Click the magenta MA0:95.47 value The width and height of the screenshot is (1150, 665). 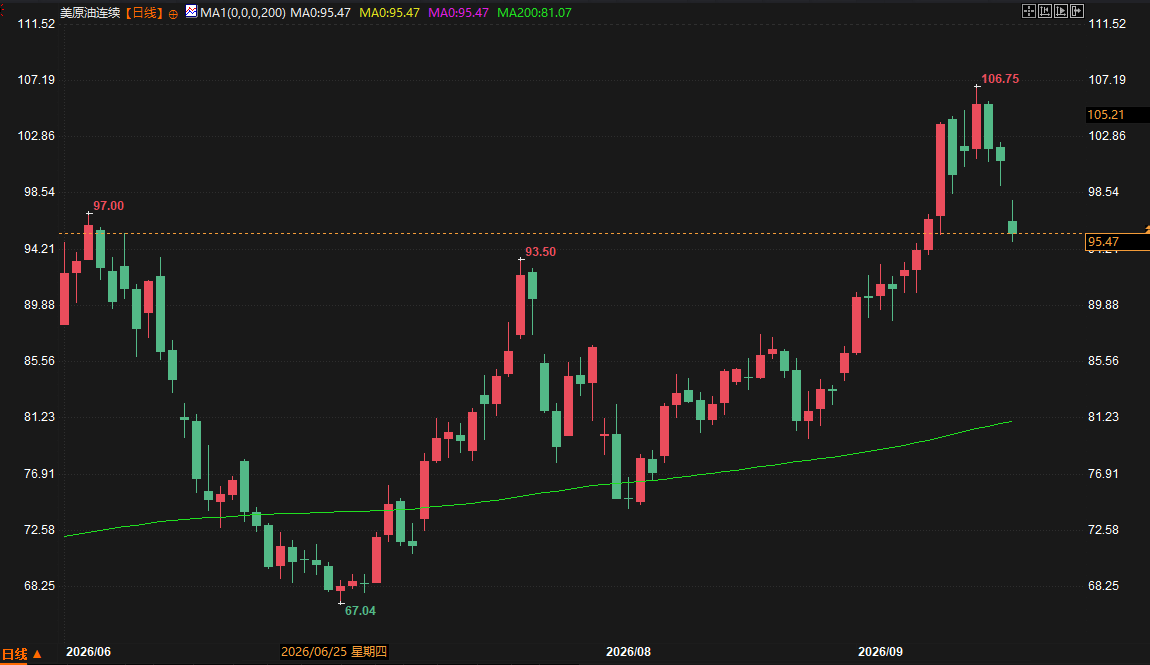point(458,12)
